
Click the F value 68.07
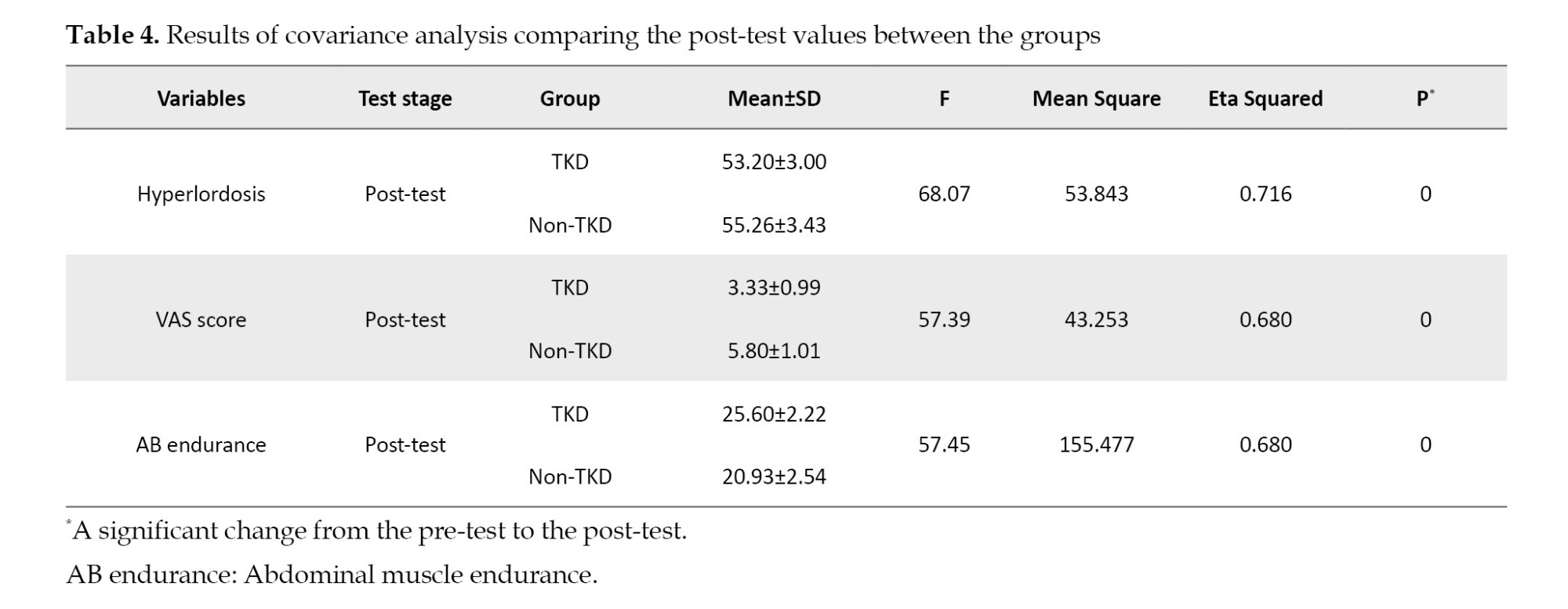click(x=944, y=194)
